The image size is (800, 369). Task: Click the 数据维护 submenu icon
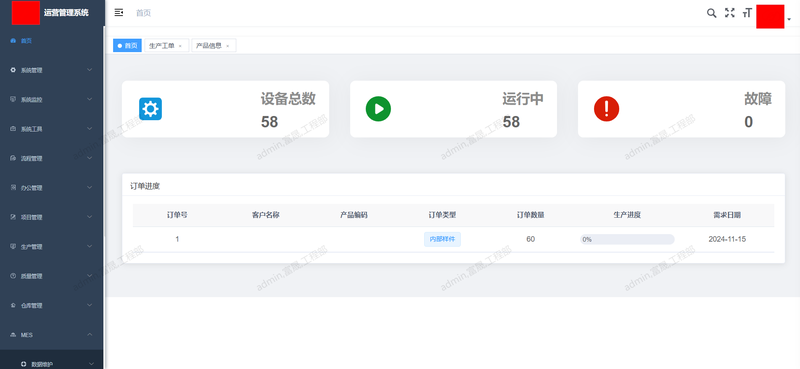coord(23,364)
